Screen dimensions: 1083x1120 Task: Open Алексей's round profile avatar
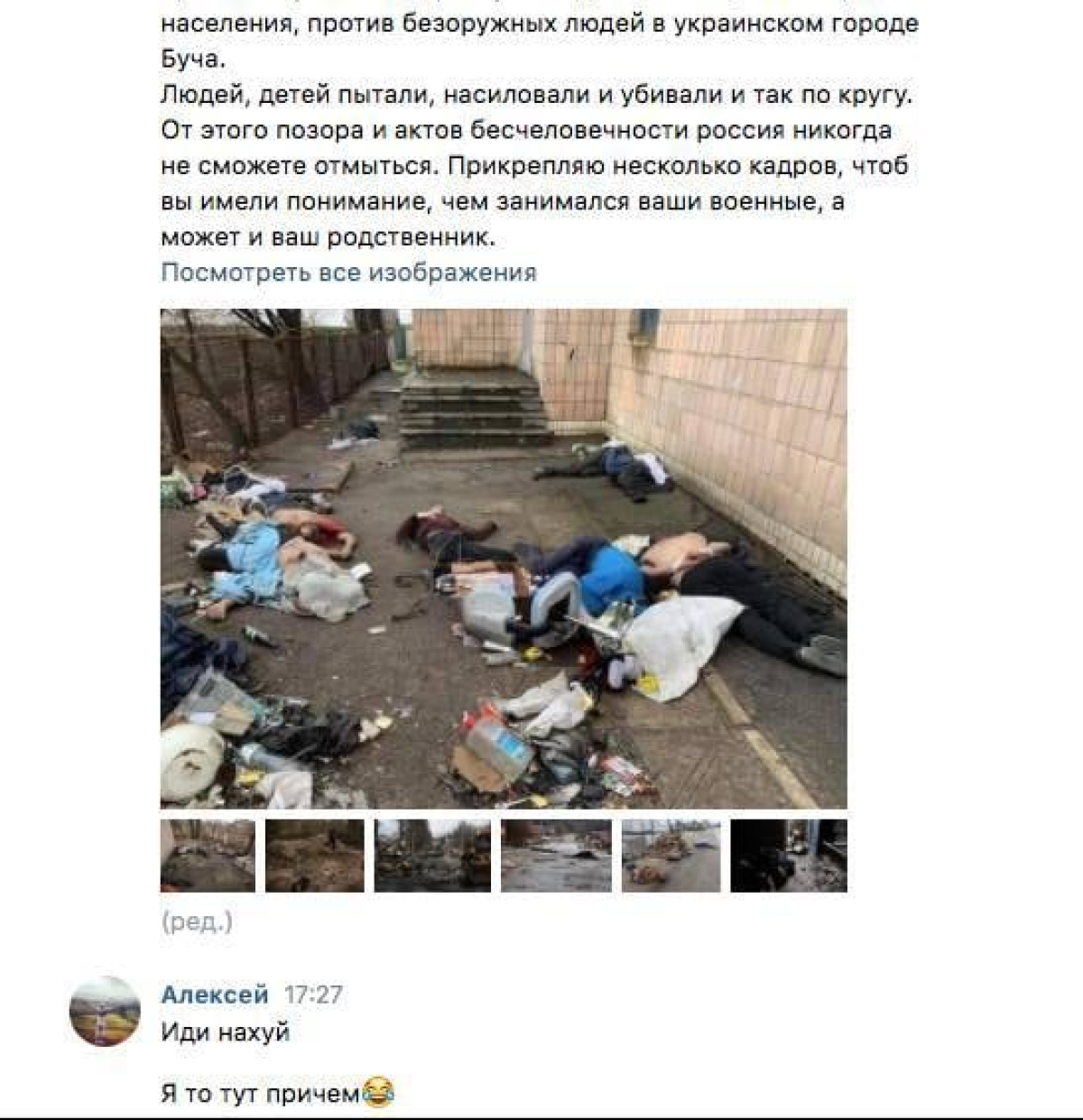[x=106, y=1011]
